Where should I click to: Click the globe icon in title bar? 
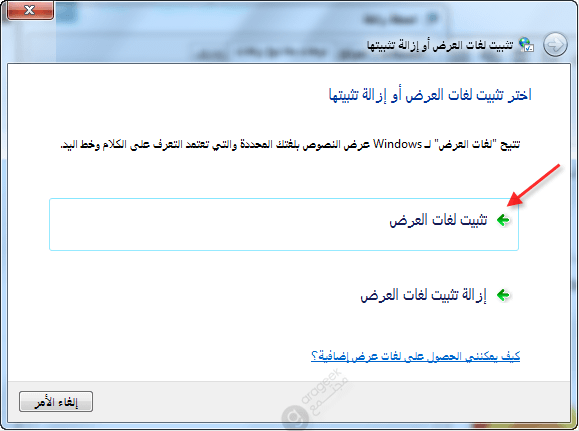[x=526, y=45]
